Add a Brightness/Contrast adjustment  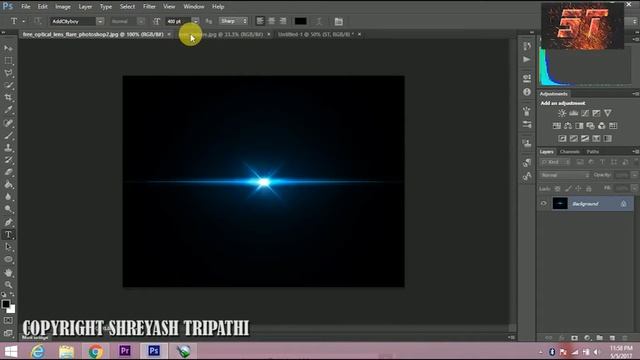(x=562, y=113)
